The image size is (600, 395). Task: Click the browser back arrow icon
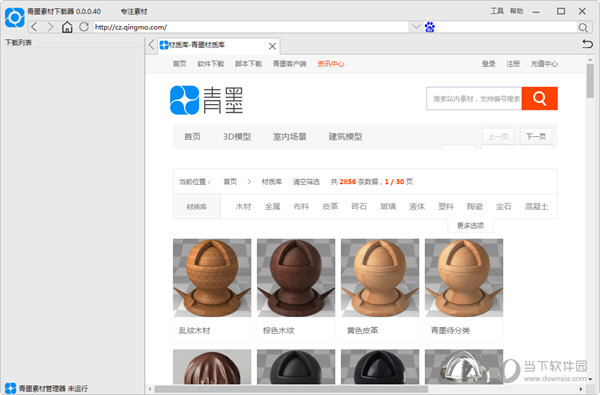pos(34,27)
